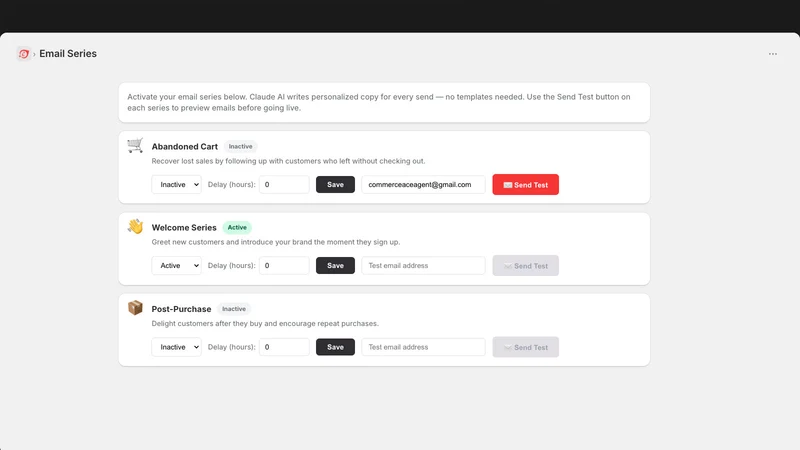This screenshot has height=450, width=800.
Task: Click 'Greet new customers' description text
Action: coord(276,242)
